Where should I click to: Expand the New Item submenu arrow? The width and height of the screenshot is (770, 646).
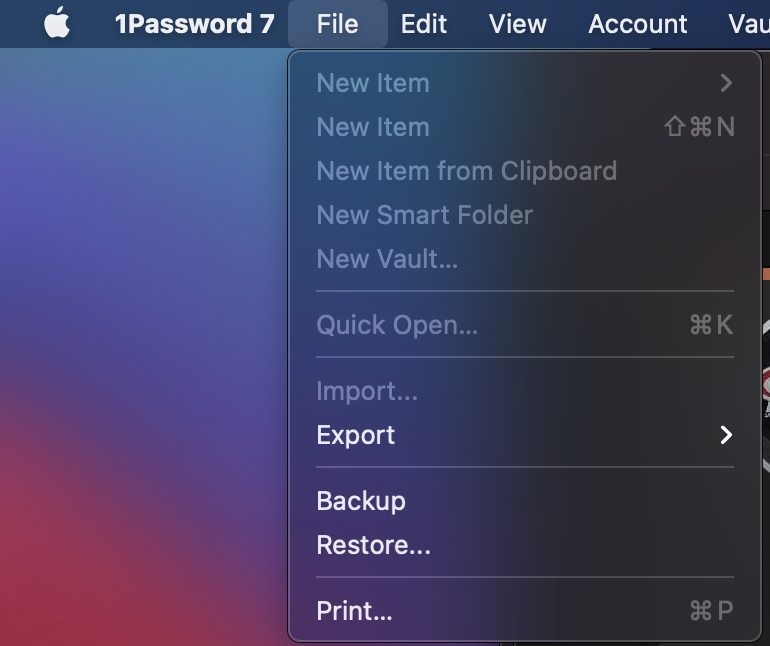coord(726,83)
